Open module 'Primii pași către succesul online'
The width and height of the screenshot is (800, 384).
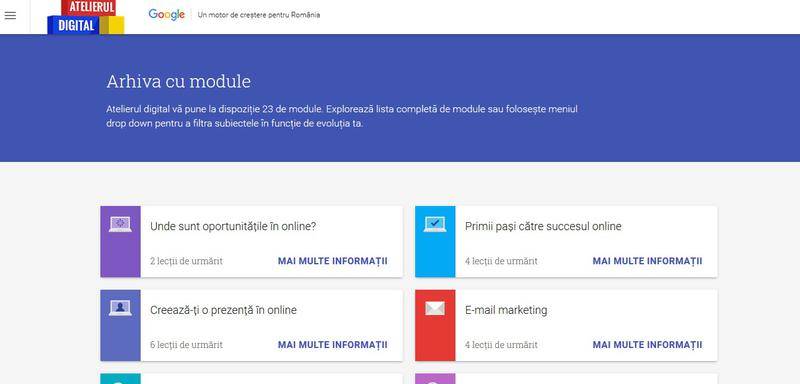point(543,226)
